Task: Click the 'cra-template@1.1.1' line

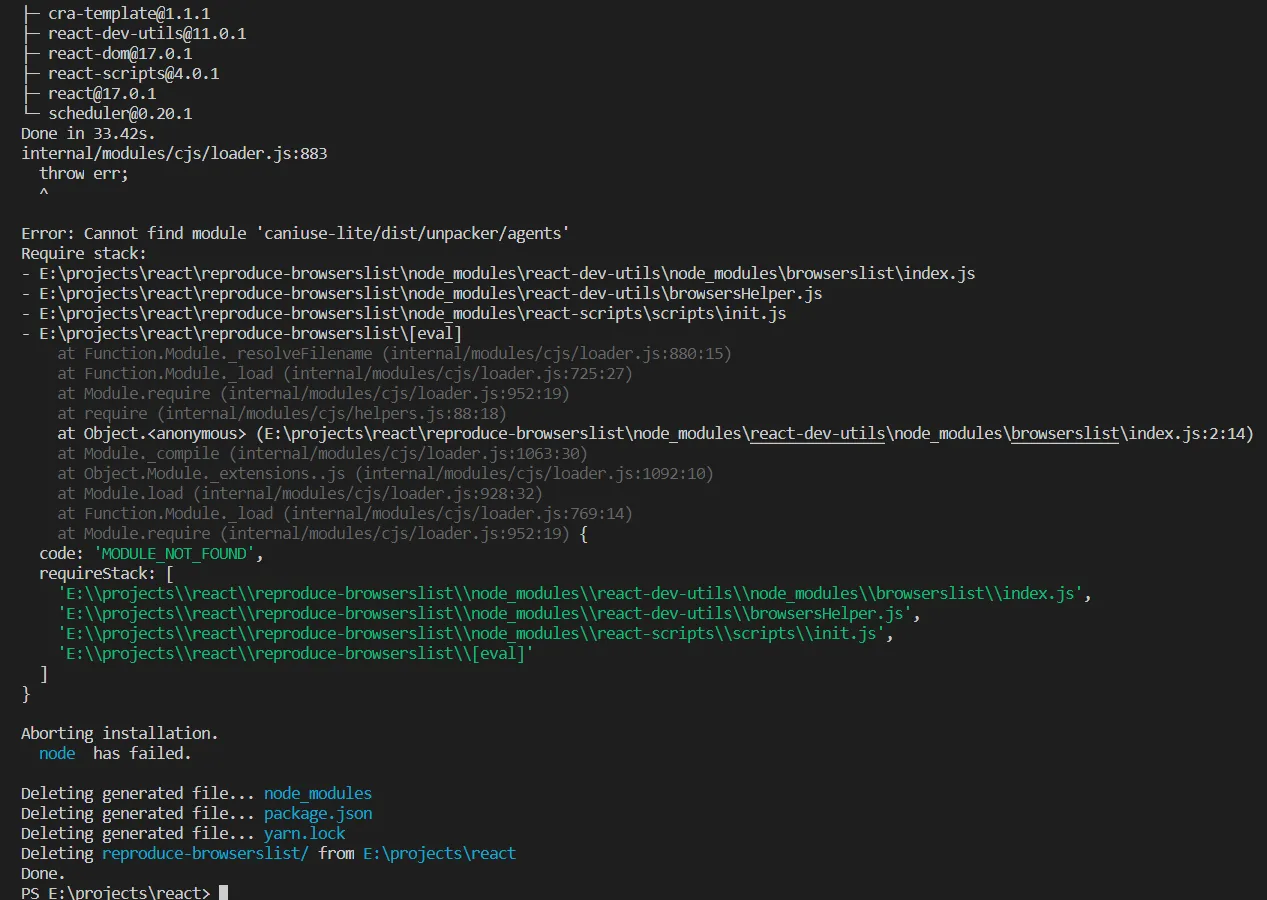Action: pyautogui.click(x=129, y=14)
